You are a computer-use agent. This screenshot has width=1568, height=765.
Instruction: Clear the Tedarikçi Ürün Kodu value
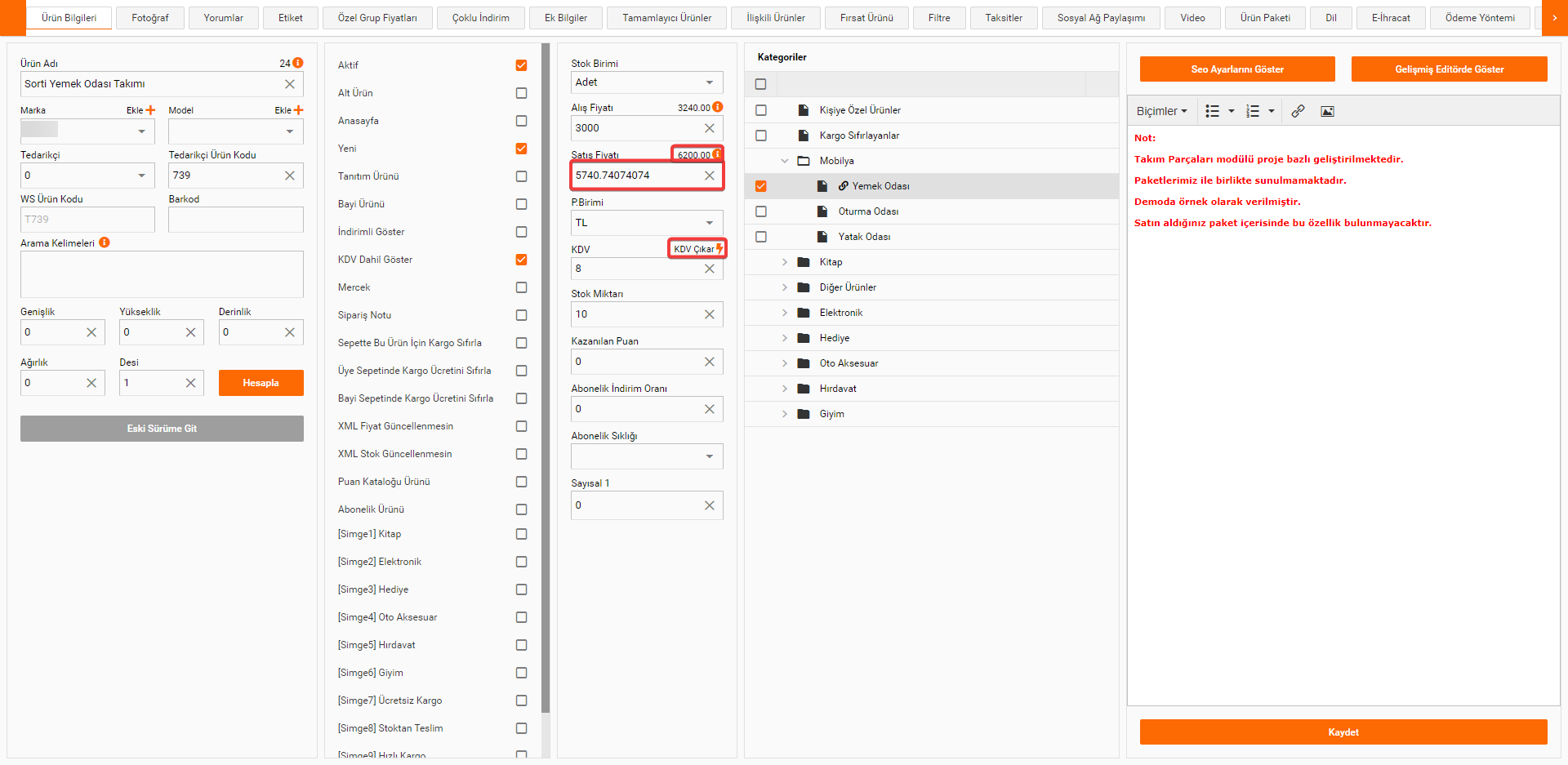click(x=290, y=176)
